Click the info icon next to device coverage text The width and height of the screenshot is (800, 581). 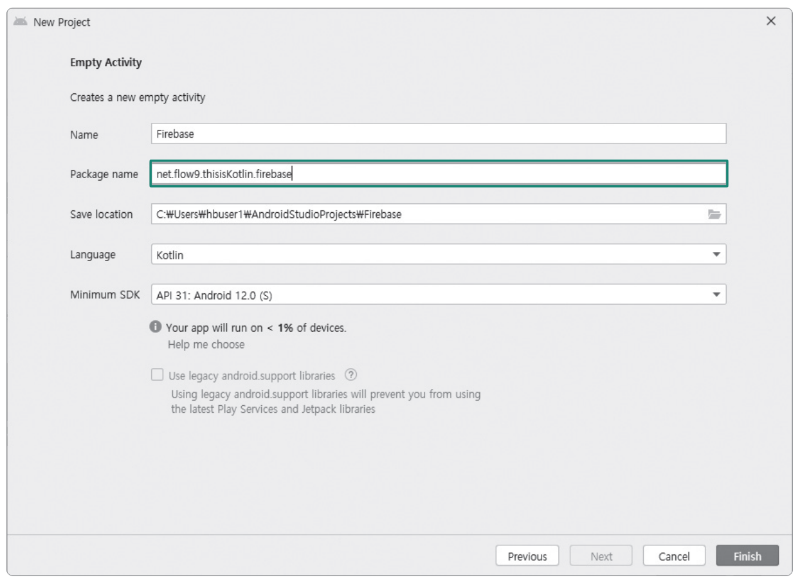pos(156,327)
